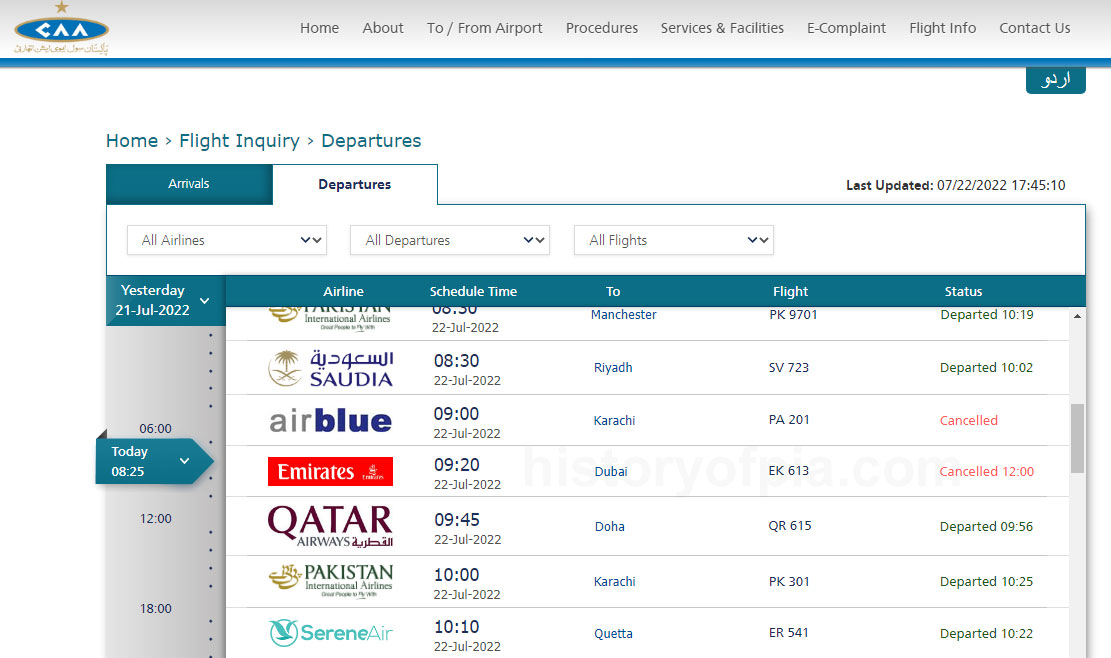Click the To column header
The height and width of the screenshot is (658, 1111).
pos(613,291)
